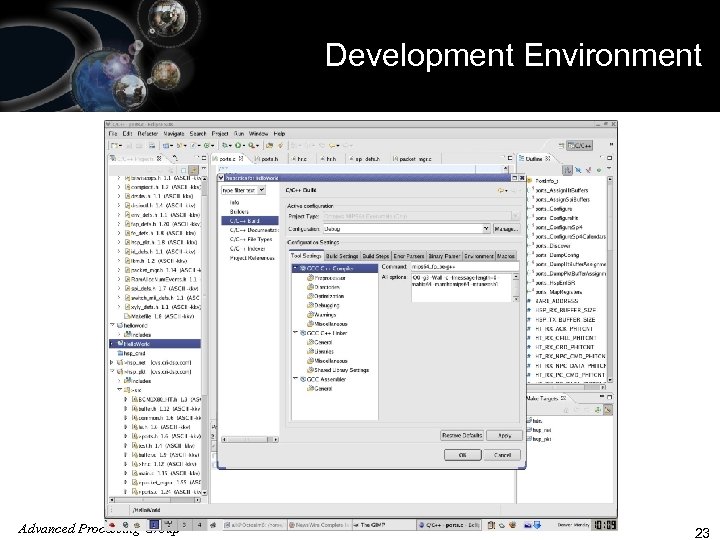Click the green Run toolbar icon
This screenshot has width=720, height=540.
click(238, 146)
